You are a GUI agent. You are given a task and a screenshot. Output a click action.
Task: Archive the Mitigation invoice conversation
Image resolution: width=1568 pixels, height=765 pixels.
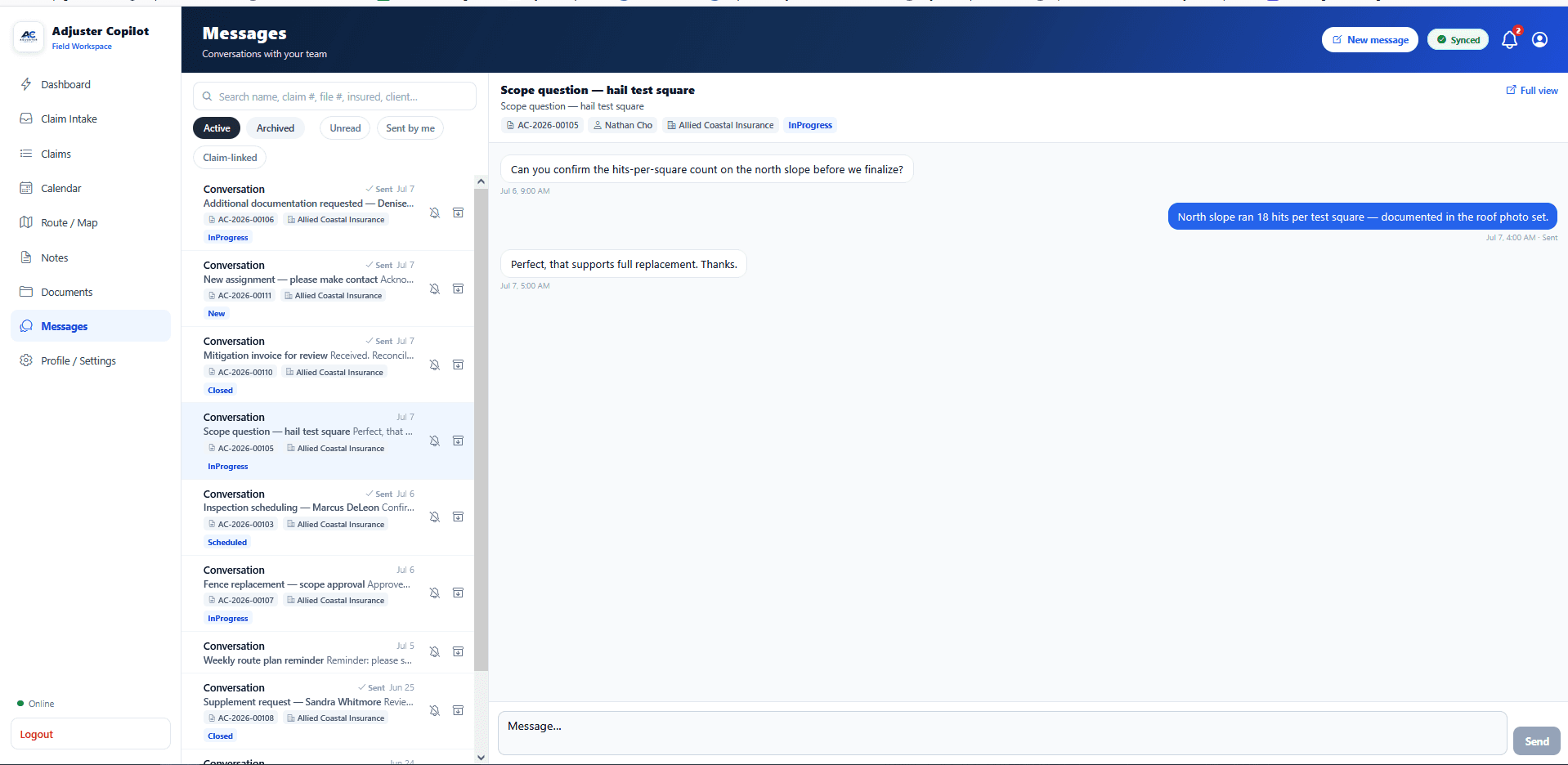[459, 365]
